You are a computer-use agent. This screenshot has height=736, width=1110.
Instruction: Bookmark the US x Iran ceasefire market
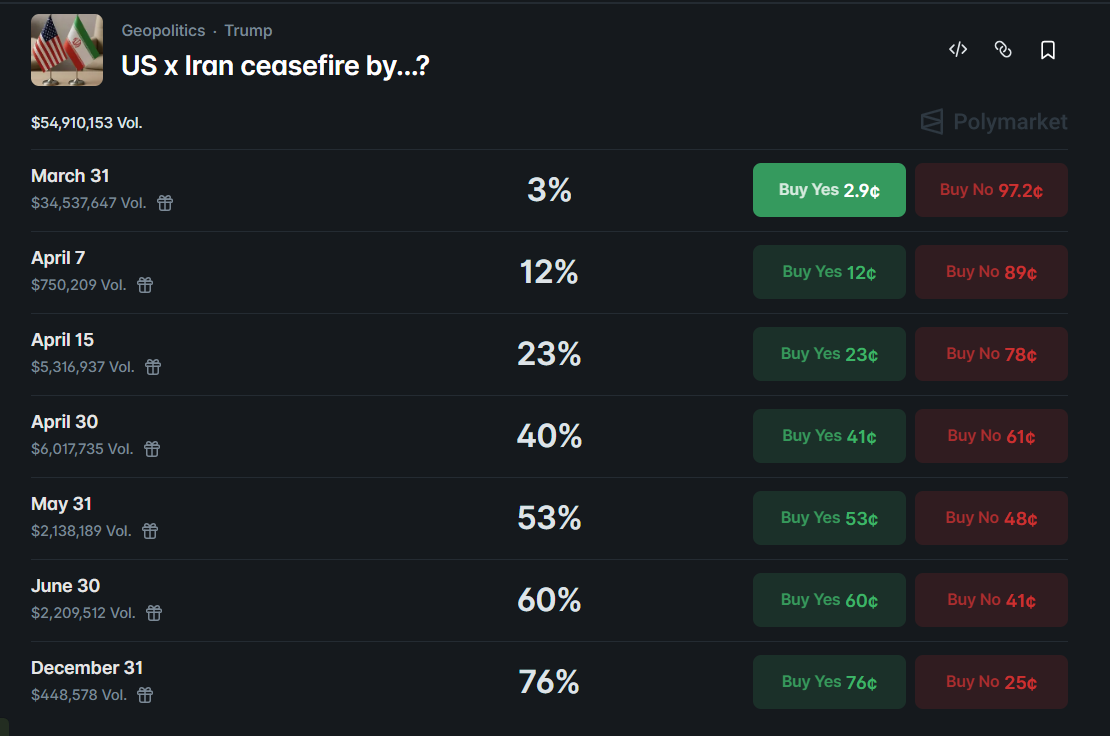pyautogui.click(x=1047, y=49)
